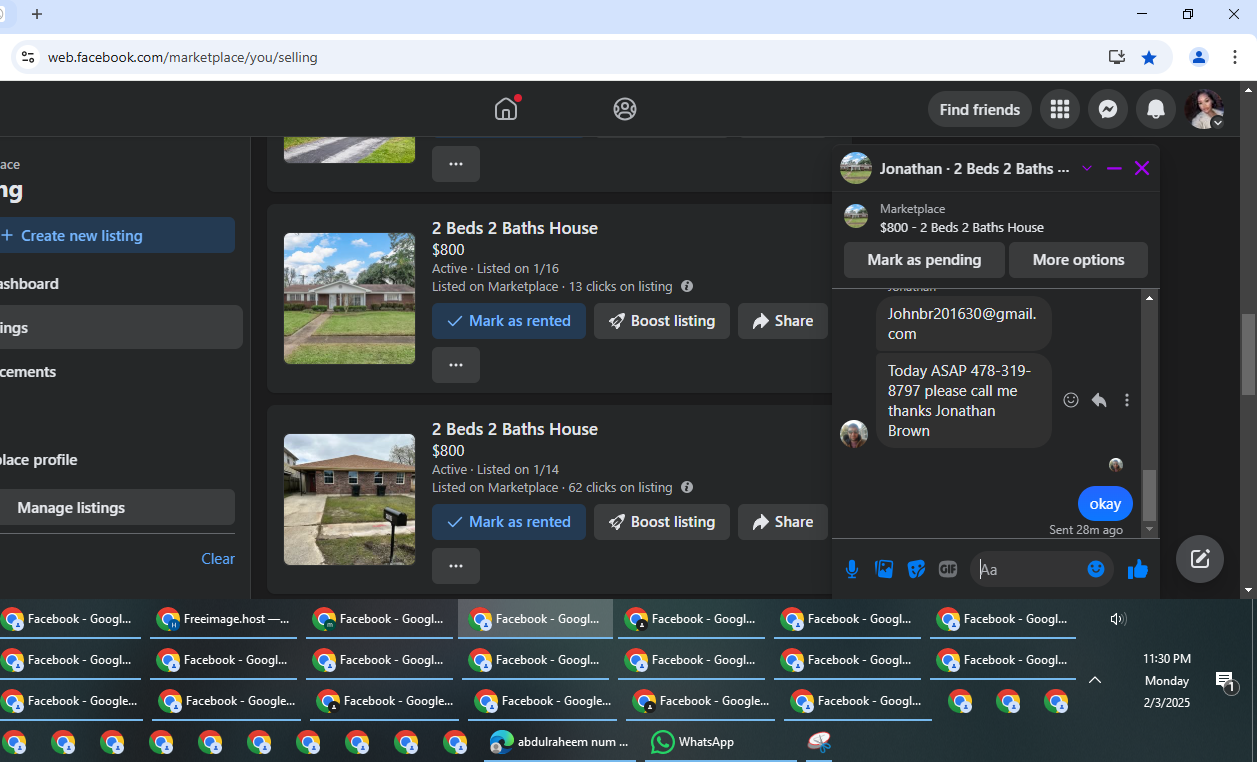The height and width of the screenshot is (762, 1257).
Task: Click the page vertical scrollbar thumb
Action: pyautogui.click(x=1248, y=354)
